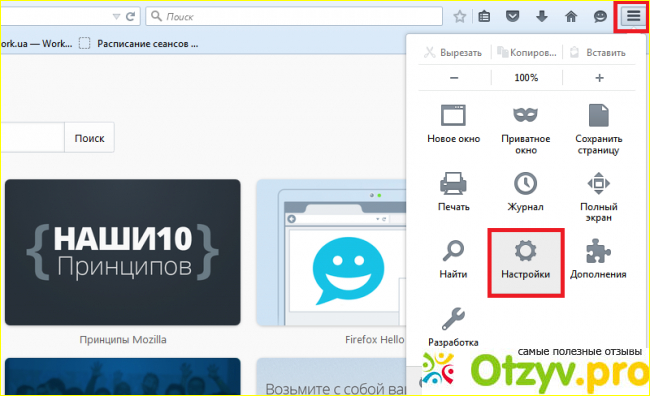Click the search magnifier in the search bar
650x396 pixels.
coord(156,16)
